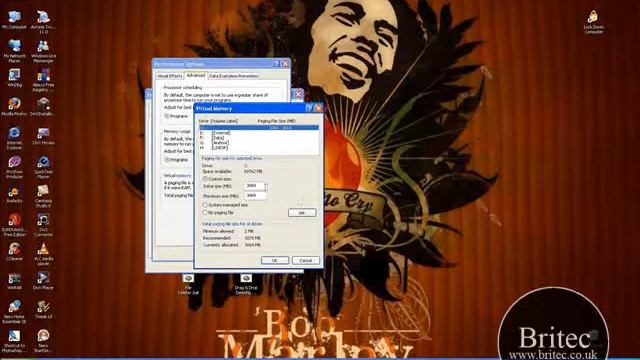Screen dimensions: 640x360
Task: Click the Maximum size (MB) field
Action: (255, 196)
